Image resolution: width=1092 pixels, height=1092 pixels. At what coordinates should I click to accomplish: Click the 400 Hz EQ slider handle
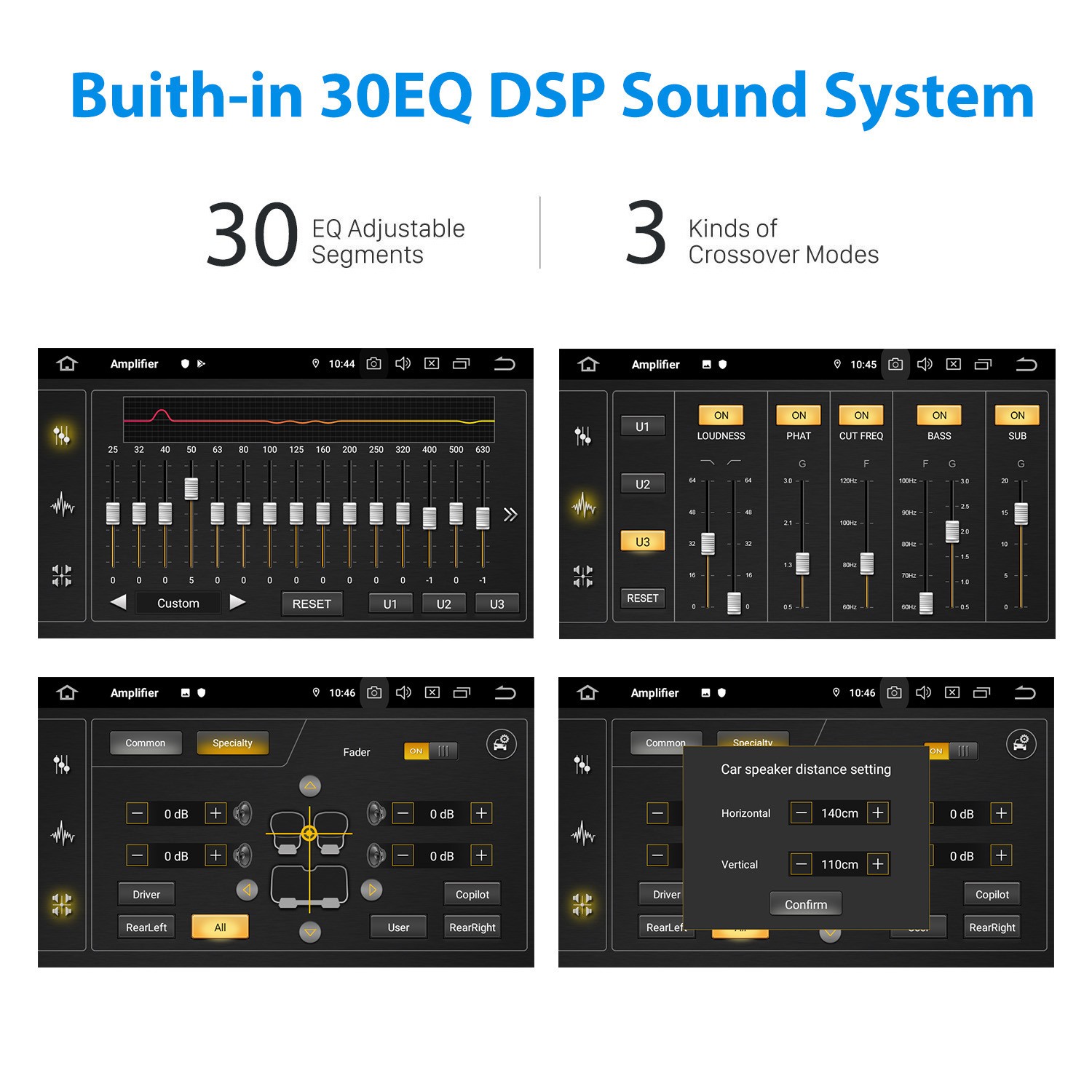430,518
